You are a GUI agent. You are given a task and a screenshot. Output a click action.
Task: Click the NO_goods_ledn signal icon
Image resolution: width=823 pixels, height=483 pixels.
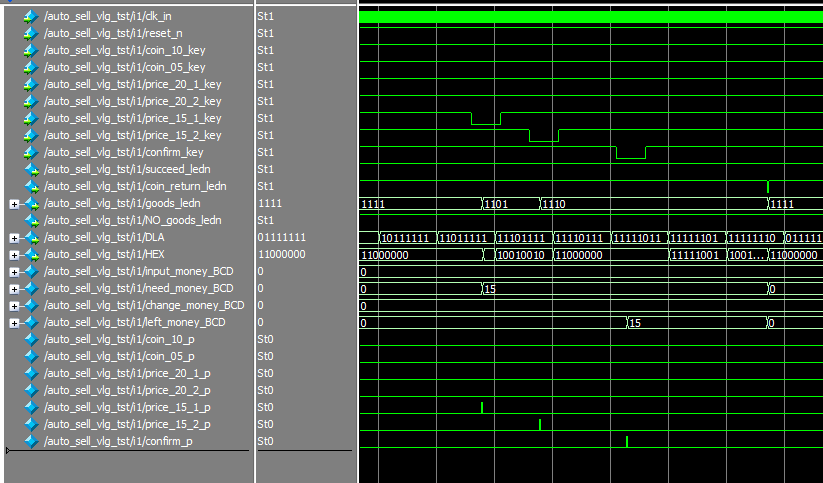coord(30,220)
